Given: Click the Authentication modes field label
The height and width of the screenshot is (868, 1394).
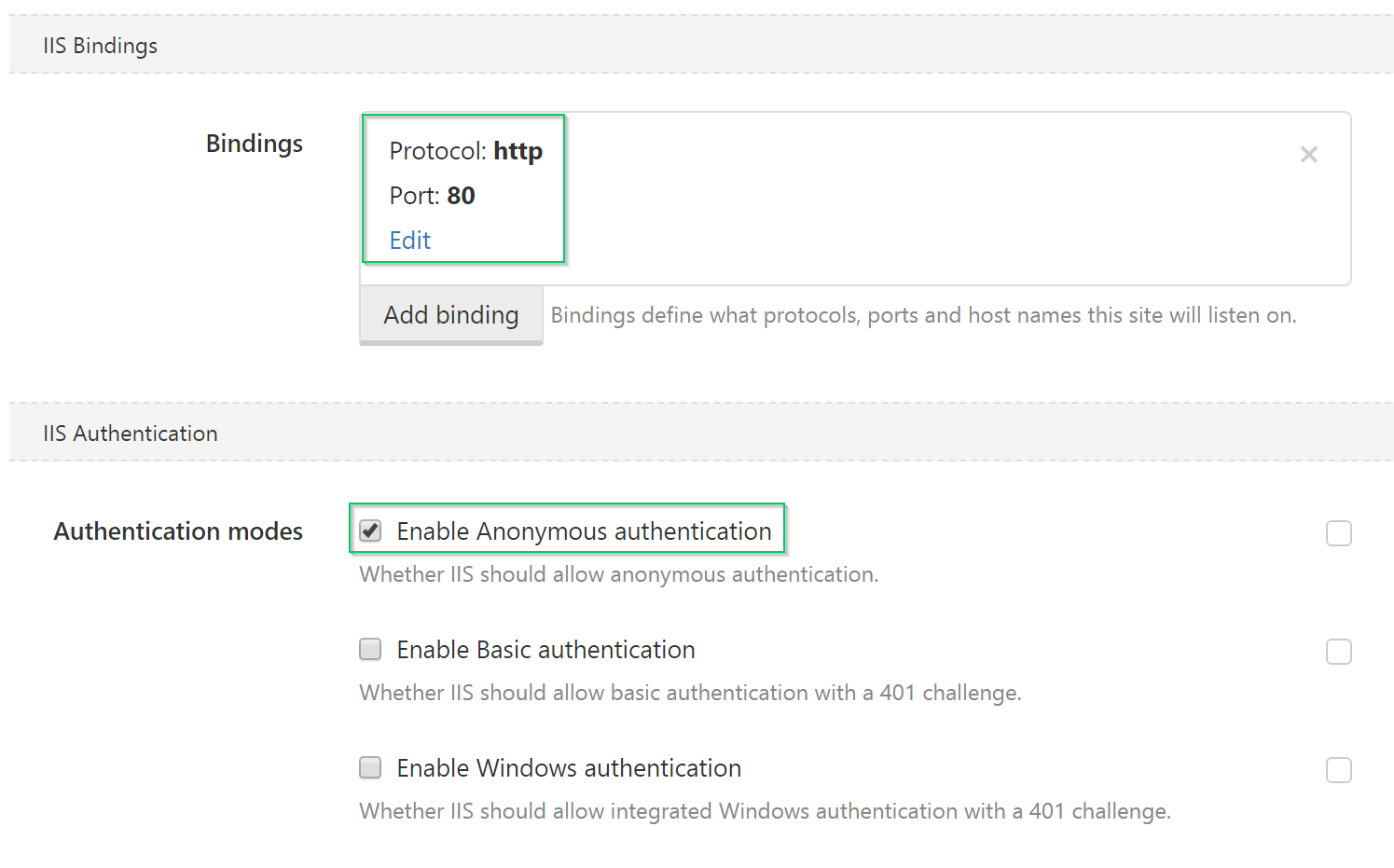Looking at the screenshot, I should point(178,531).
